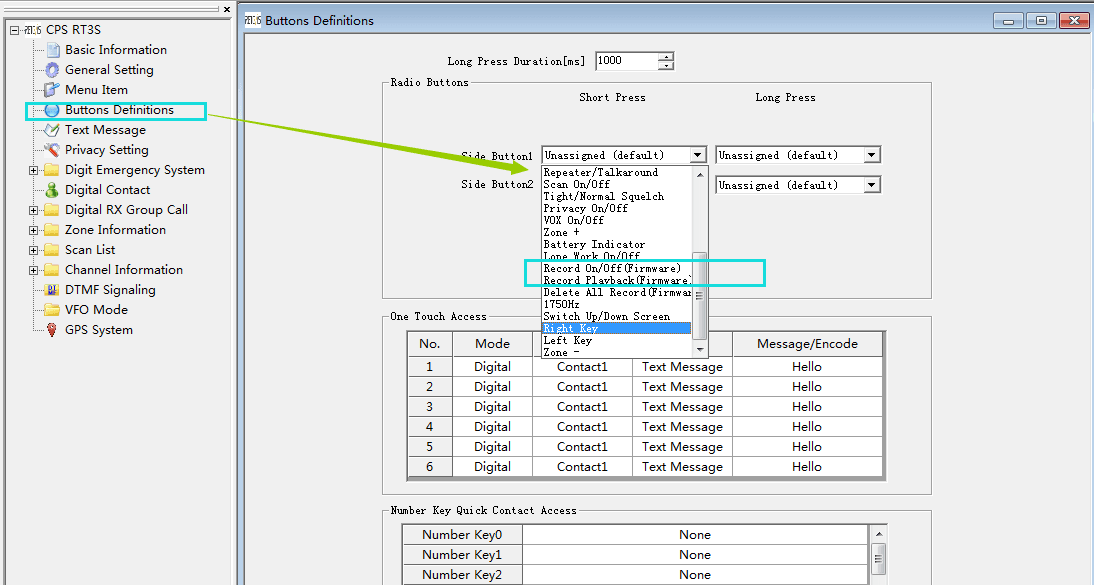Viewport: 1094px width, 585px height.
Task: Select Battery Indicator from dropdown list
Action: click(594, 244)
